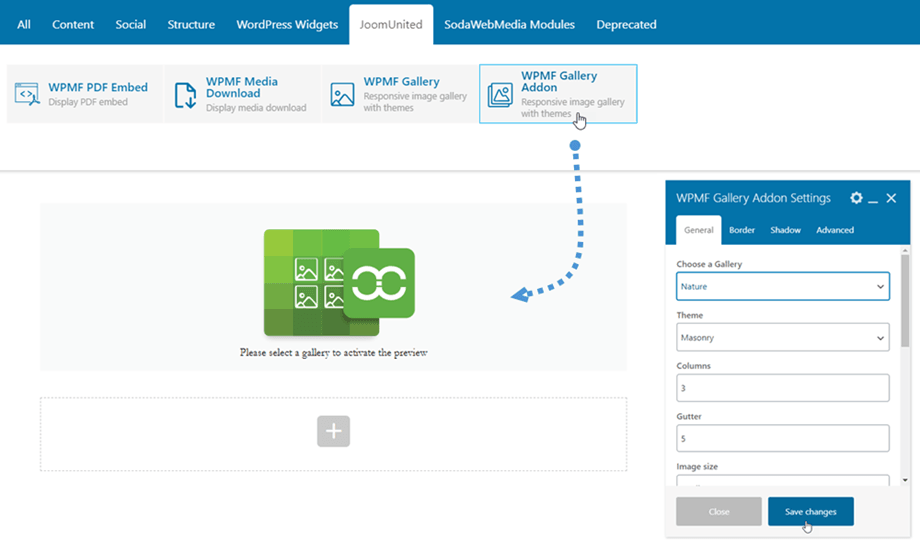The image size is (920, 542).
Task: Pick the WPMF Gallery module icon
Action: click(342, 94)
